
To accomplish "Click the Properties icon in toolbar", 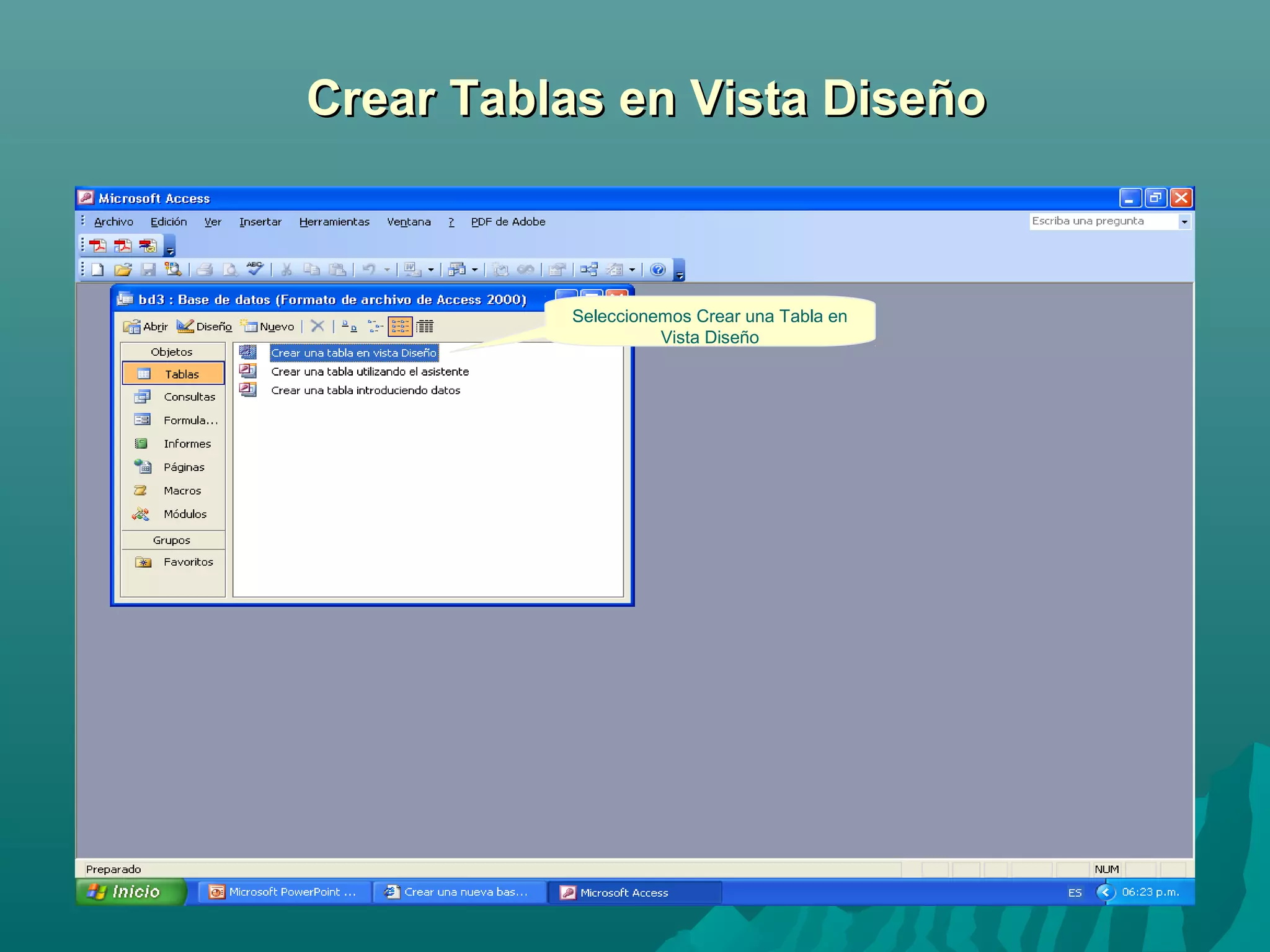I will pos(557,270).
